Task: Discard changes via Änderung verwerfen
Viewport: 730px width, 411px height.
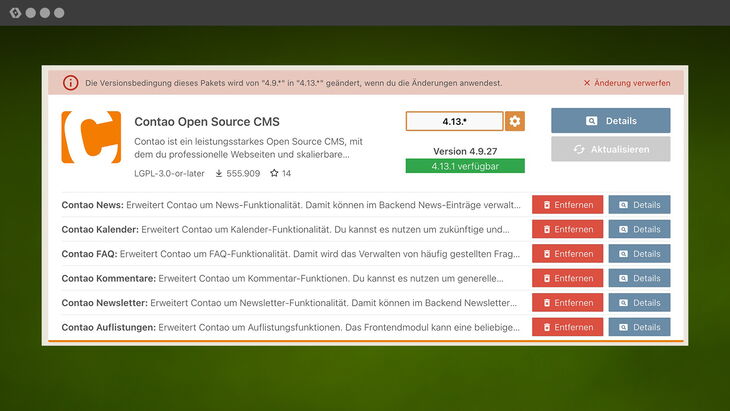Action: [626, 83]
